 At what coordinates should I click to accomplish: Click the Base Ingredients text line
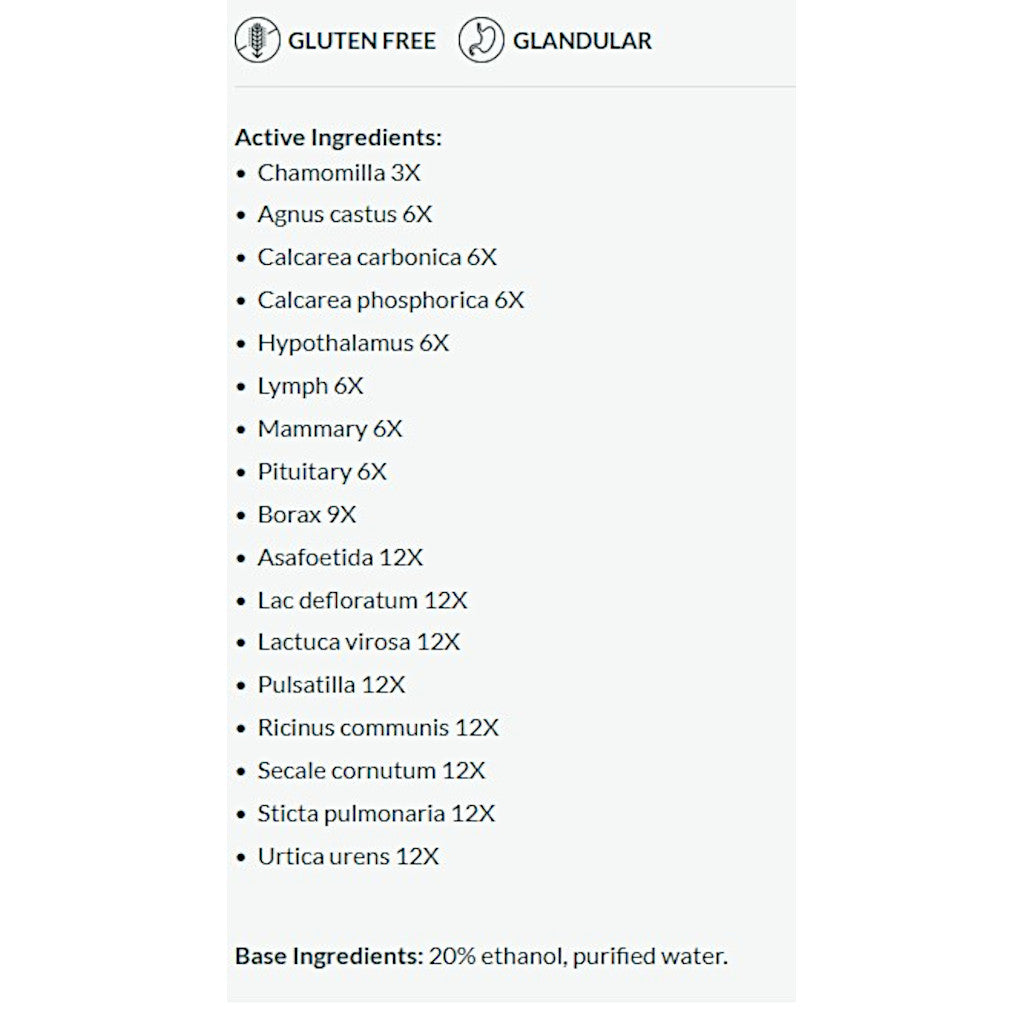coord(481,957)
